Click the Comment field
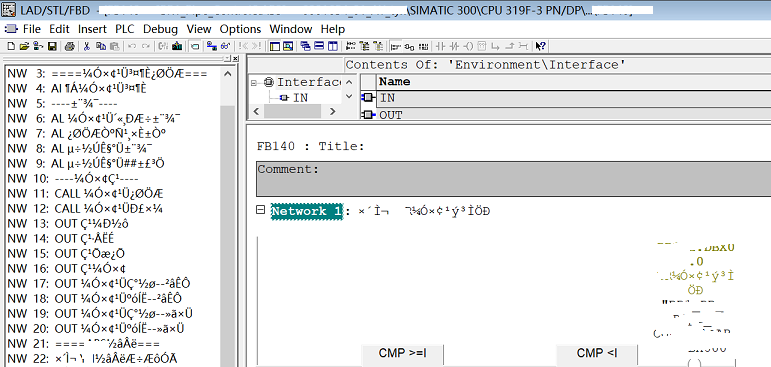Screen dimensions: 771x367 (513, 179)
